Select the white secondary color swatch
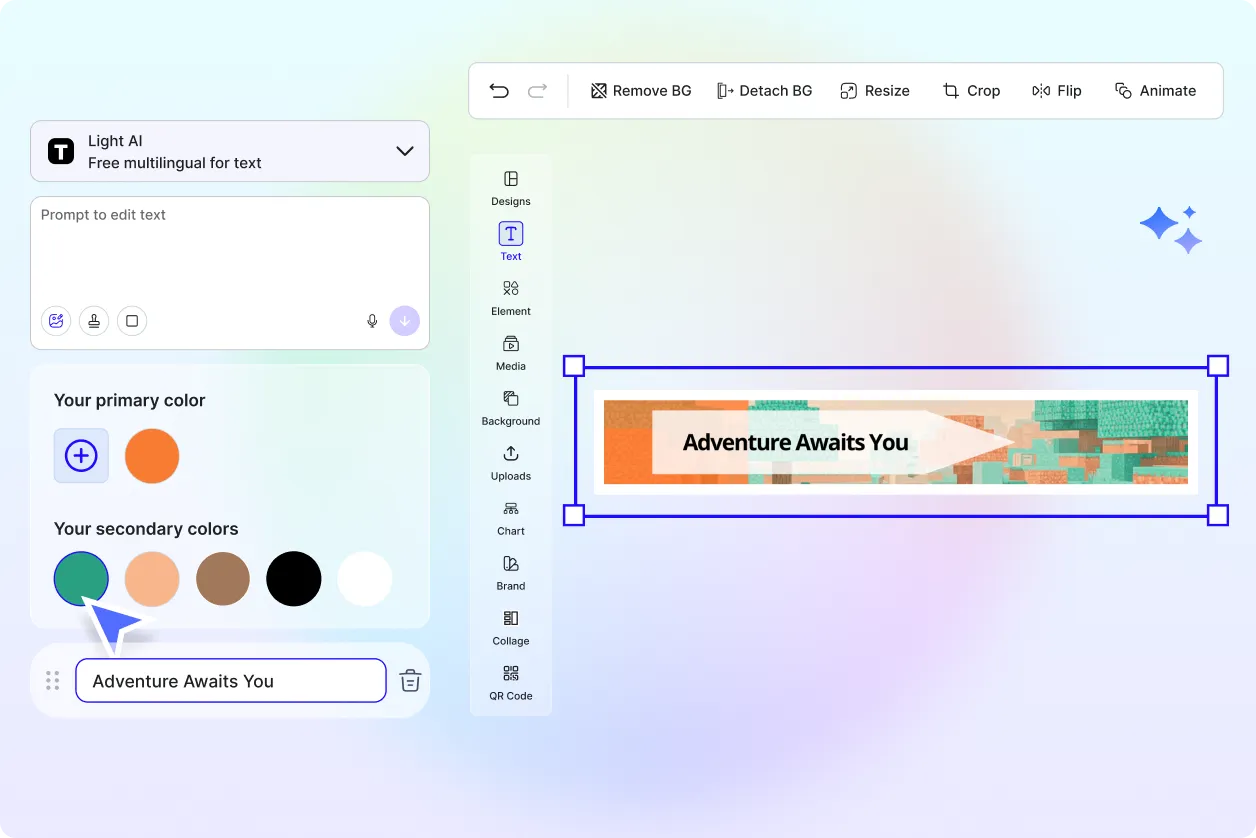 coord(365,579)
